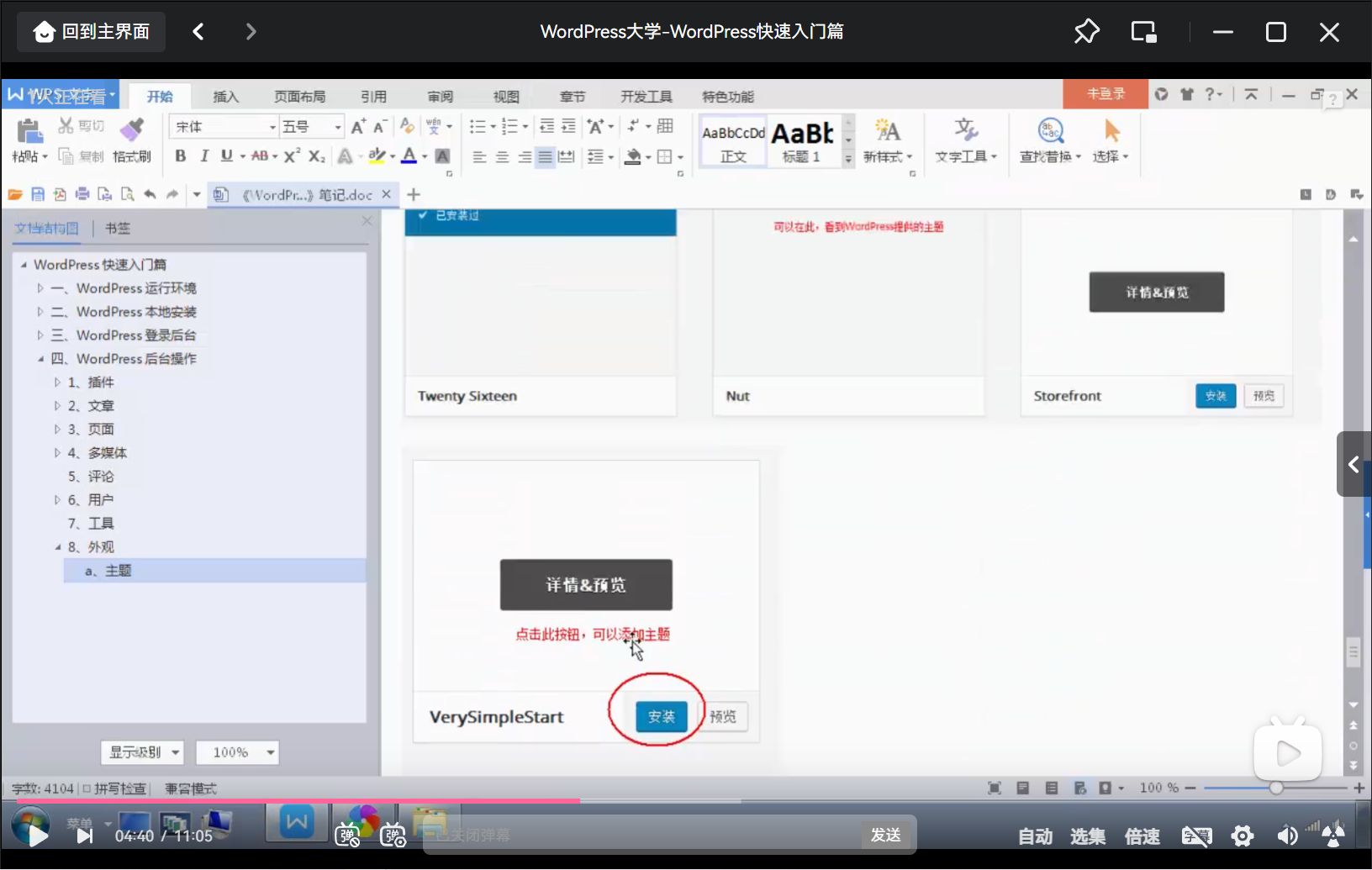Toggle italic formatting I

pos(203,156)
